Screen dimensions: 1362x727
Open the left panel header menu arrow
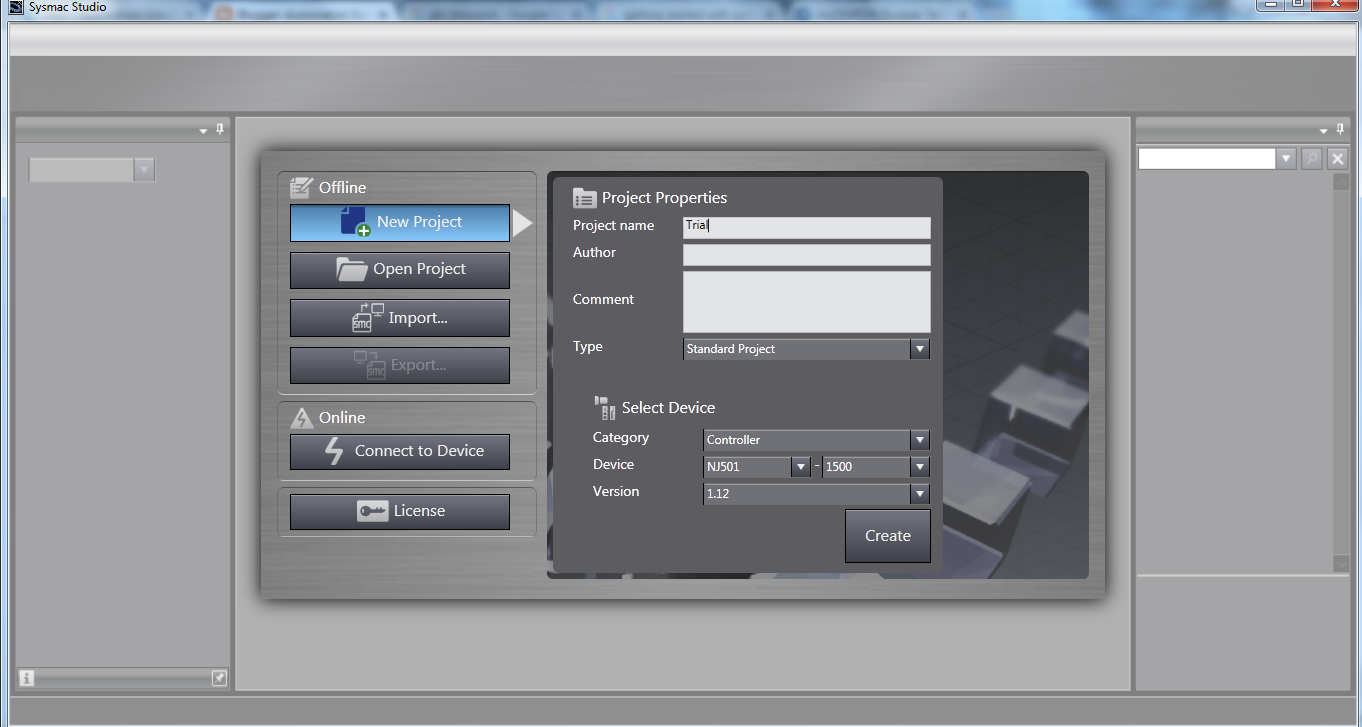point(204,130)
